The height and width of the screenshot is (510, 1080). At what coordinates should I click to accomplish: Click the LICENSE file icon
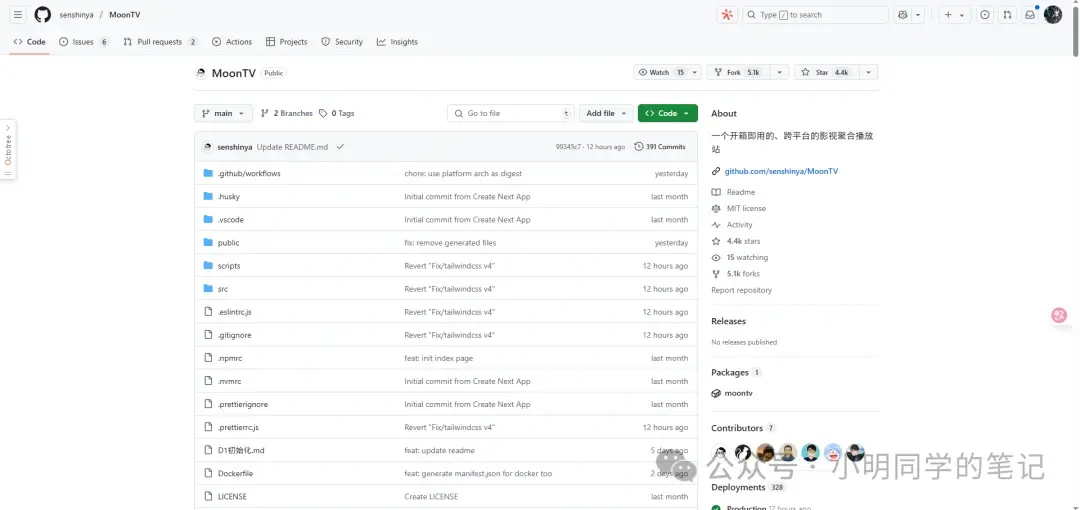click(208, 496)
